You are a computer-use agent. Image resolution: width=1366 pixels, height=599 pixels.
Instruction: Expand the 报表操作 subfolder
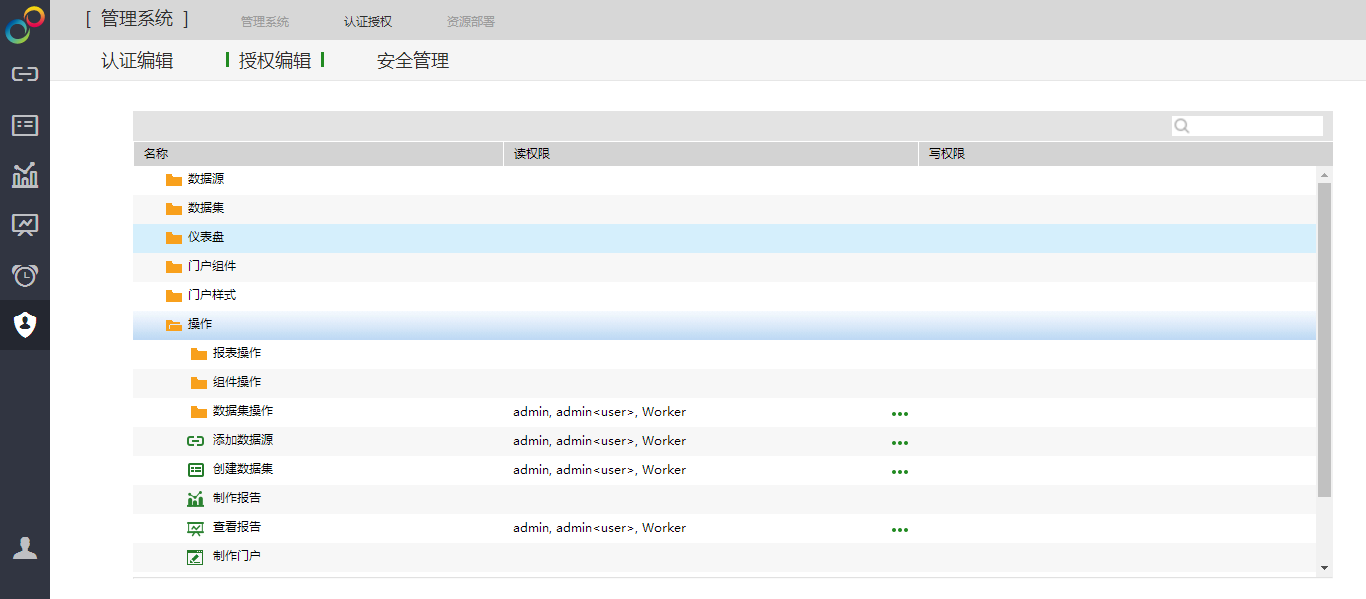(198, 354)
